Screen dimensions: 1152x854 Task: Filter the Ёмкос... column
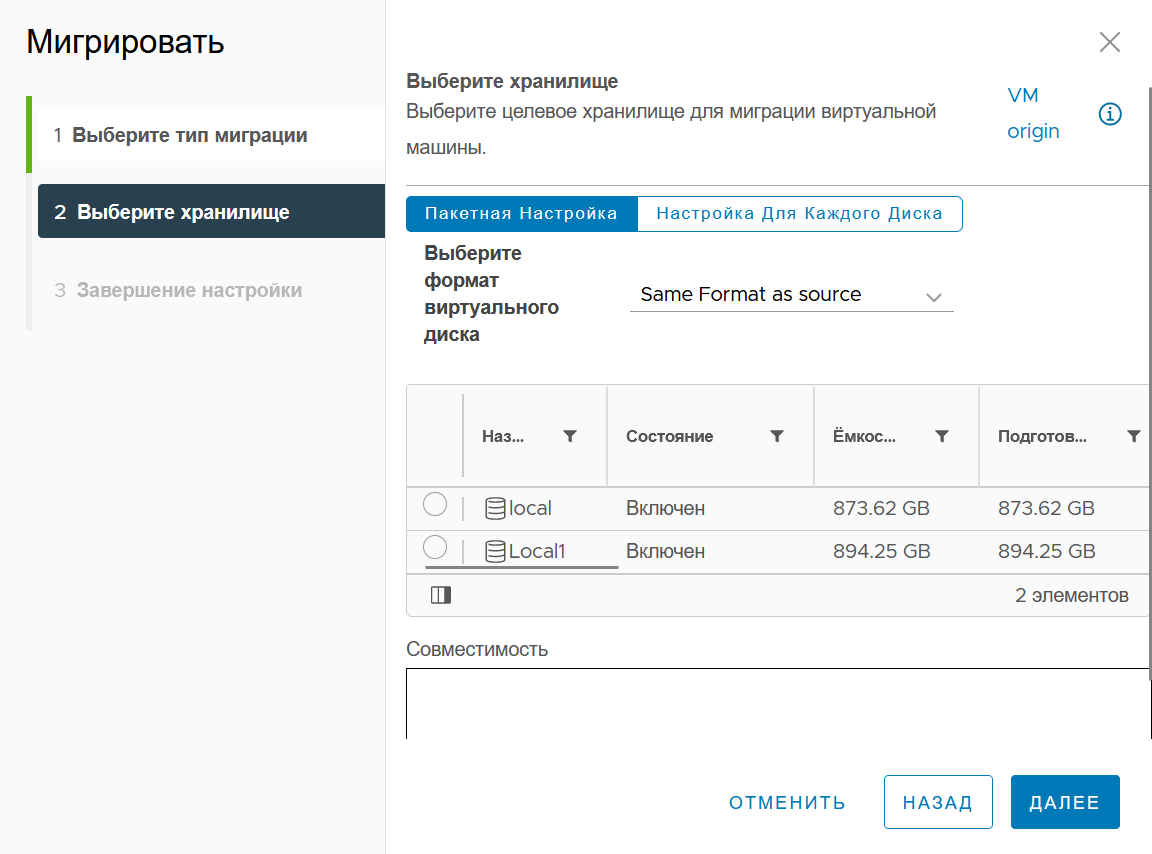click(941, 437)
